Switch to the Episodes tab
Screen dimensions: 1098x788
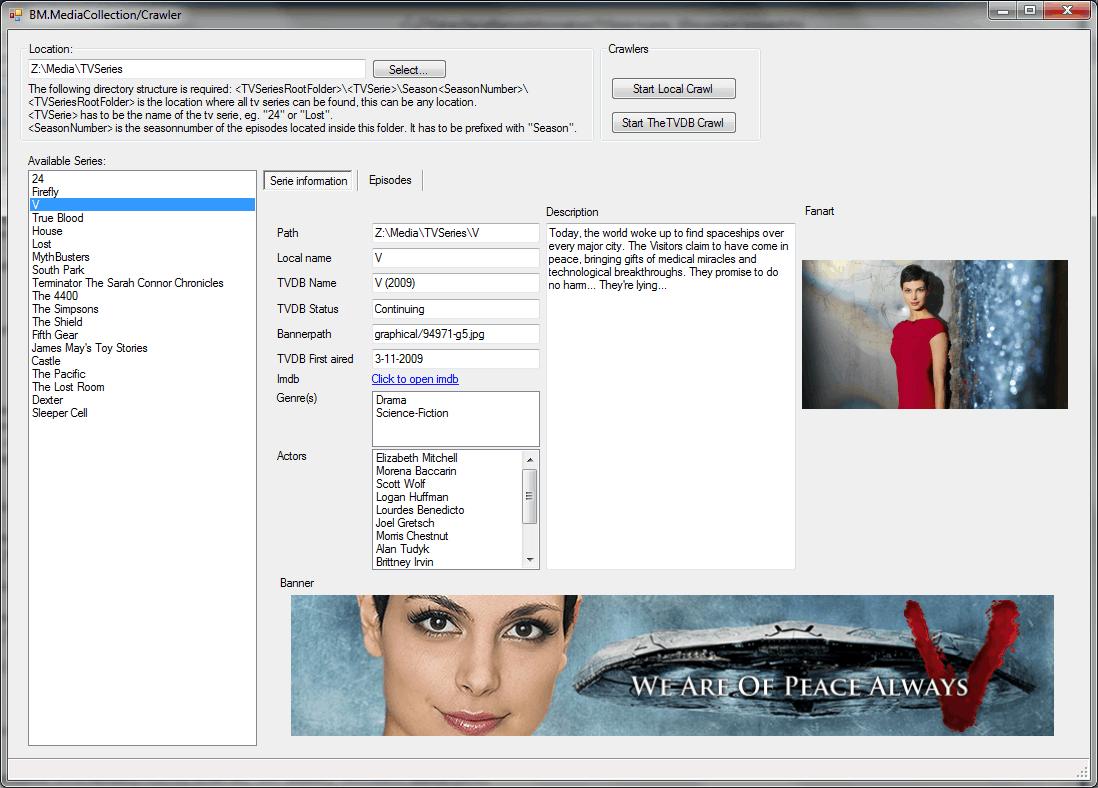point(390,180)
